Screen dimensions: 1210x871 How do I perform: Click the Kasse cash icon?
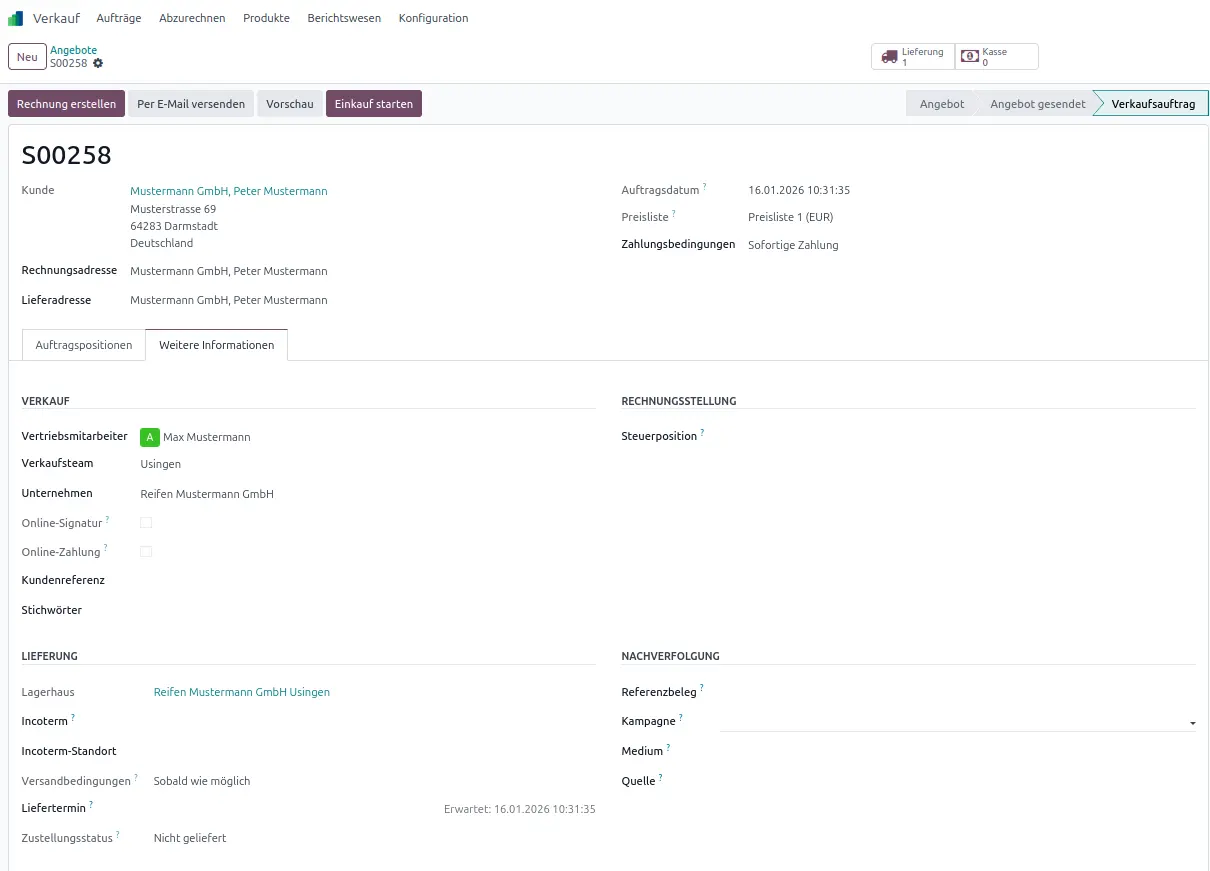(x=969, y=57)
